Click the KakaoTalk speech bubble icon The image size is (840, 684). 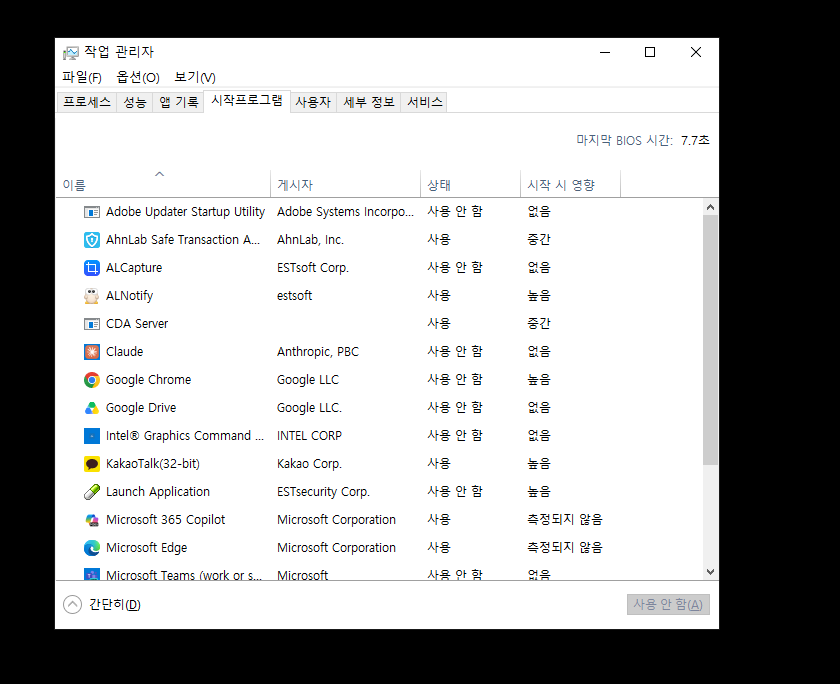(x=92, y=464)
